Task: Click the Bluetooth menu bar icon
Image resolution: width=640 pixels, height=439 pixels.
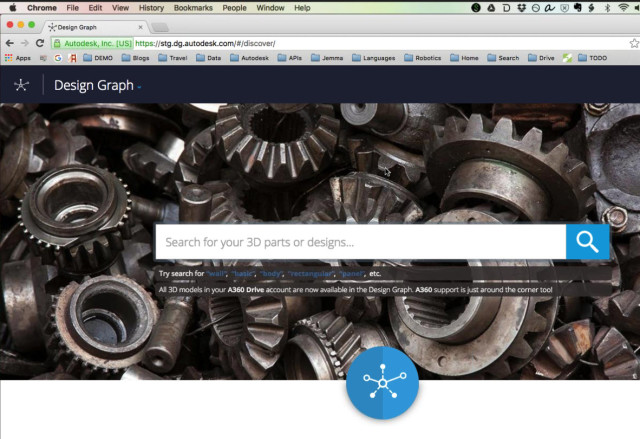Action: pyautogui.click(x=607, y=7)
